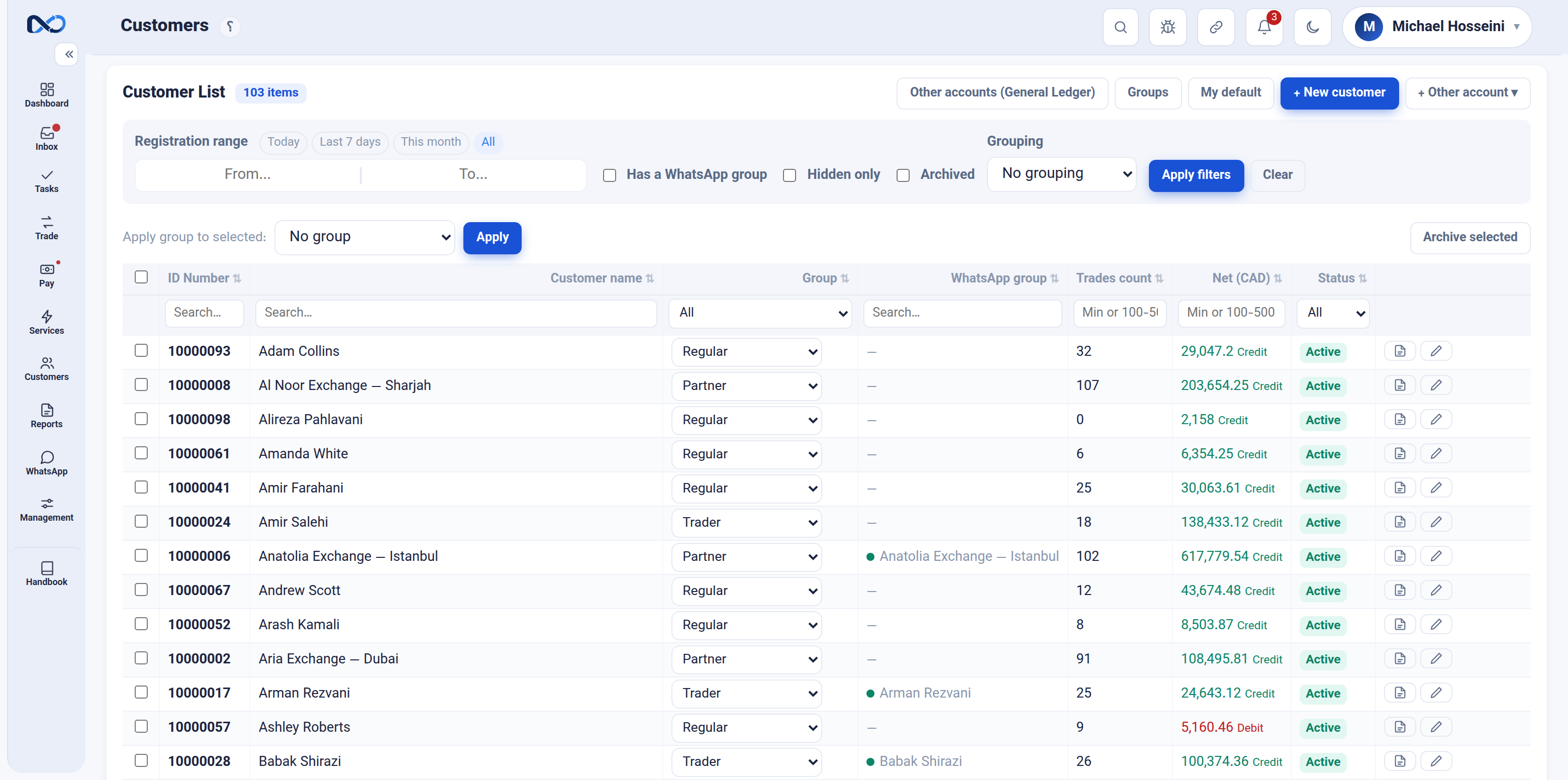Image resolution: width=1568 pixels, height=780 pixels.
Task: Open the Grouping No grouping dropdown
Action: tap(1061, 174)
